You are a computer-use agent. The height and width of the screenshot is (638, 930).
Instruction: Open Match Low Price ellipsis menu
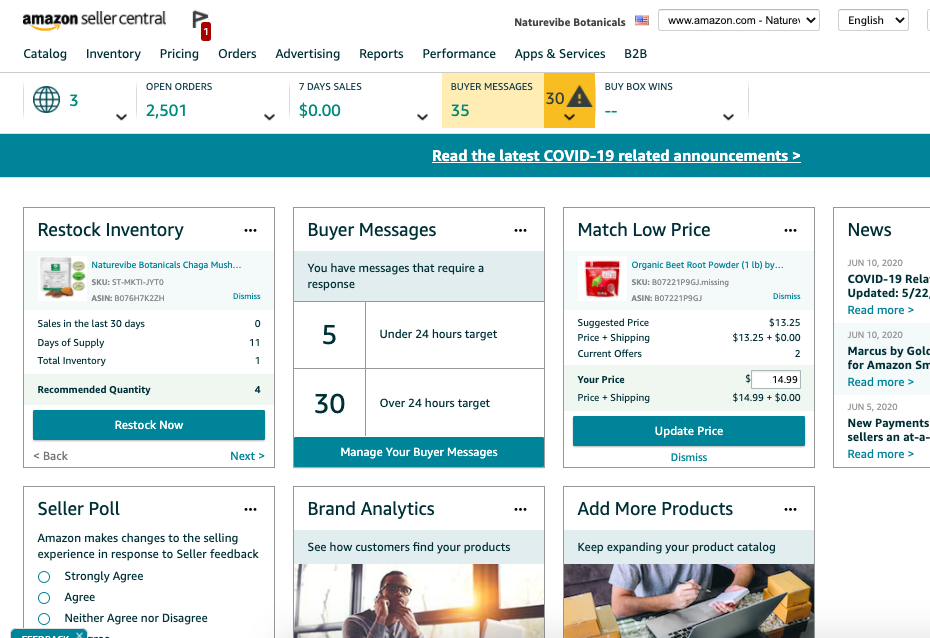(790, 230)
